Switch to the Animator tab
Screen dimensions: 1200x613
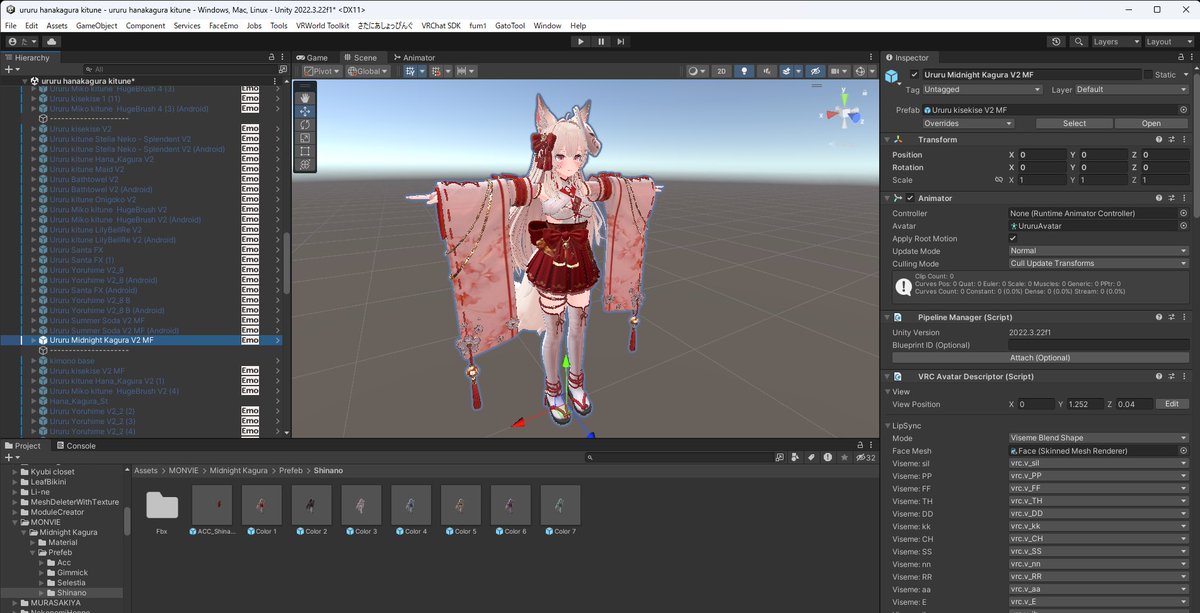pos(414,58)
